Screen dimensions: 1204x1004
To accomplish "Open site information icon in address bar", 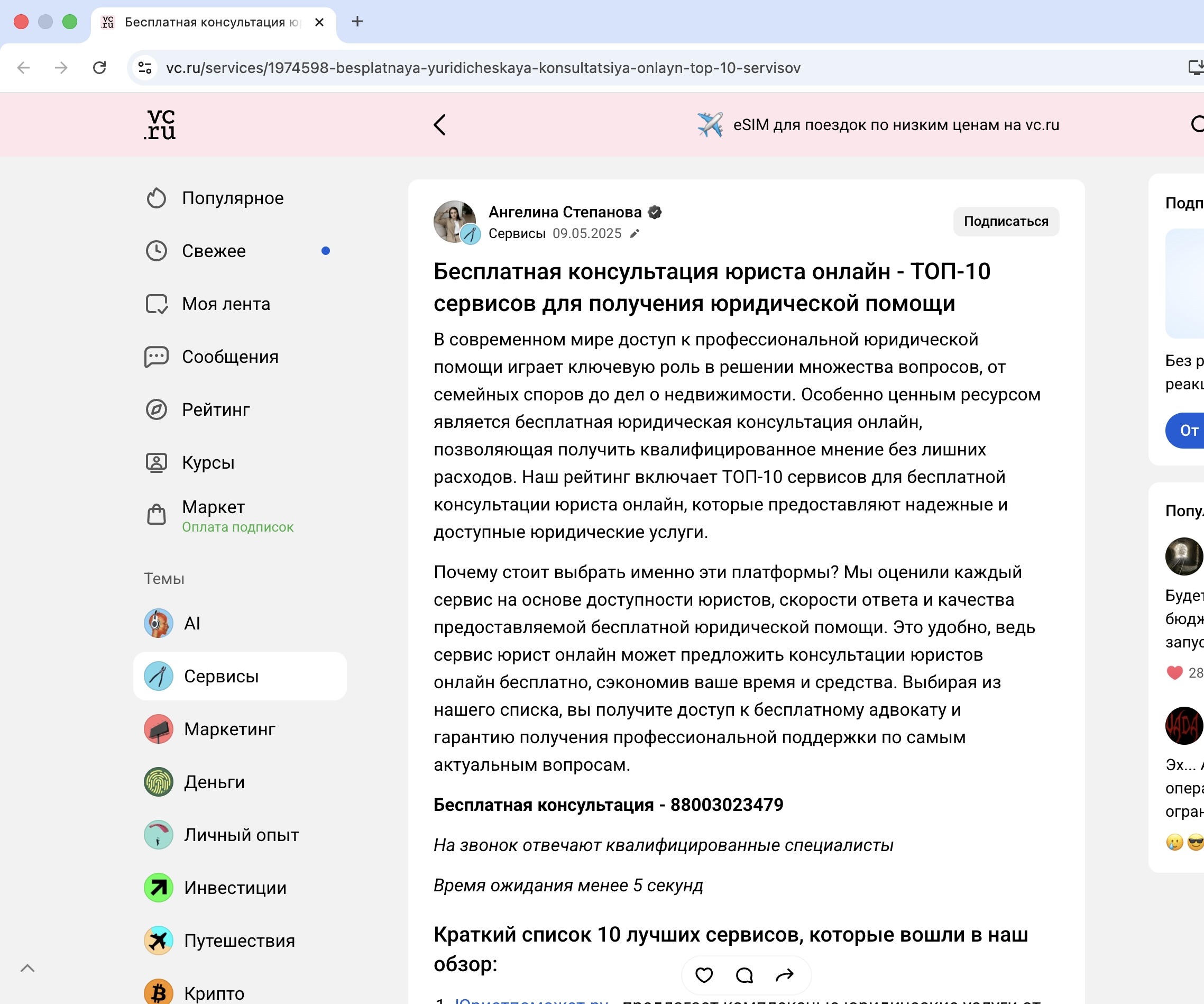I will pyautogui.click(x=145, y=68).
